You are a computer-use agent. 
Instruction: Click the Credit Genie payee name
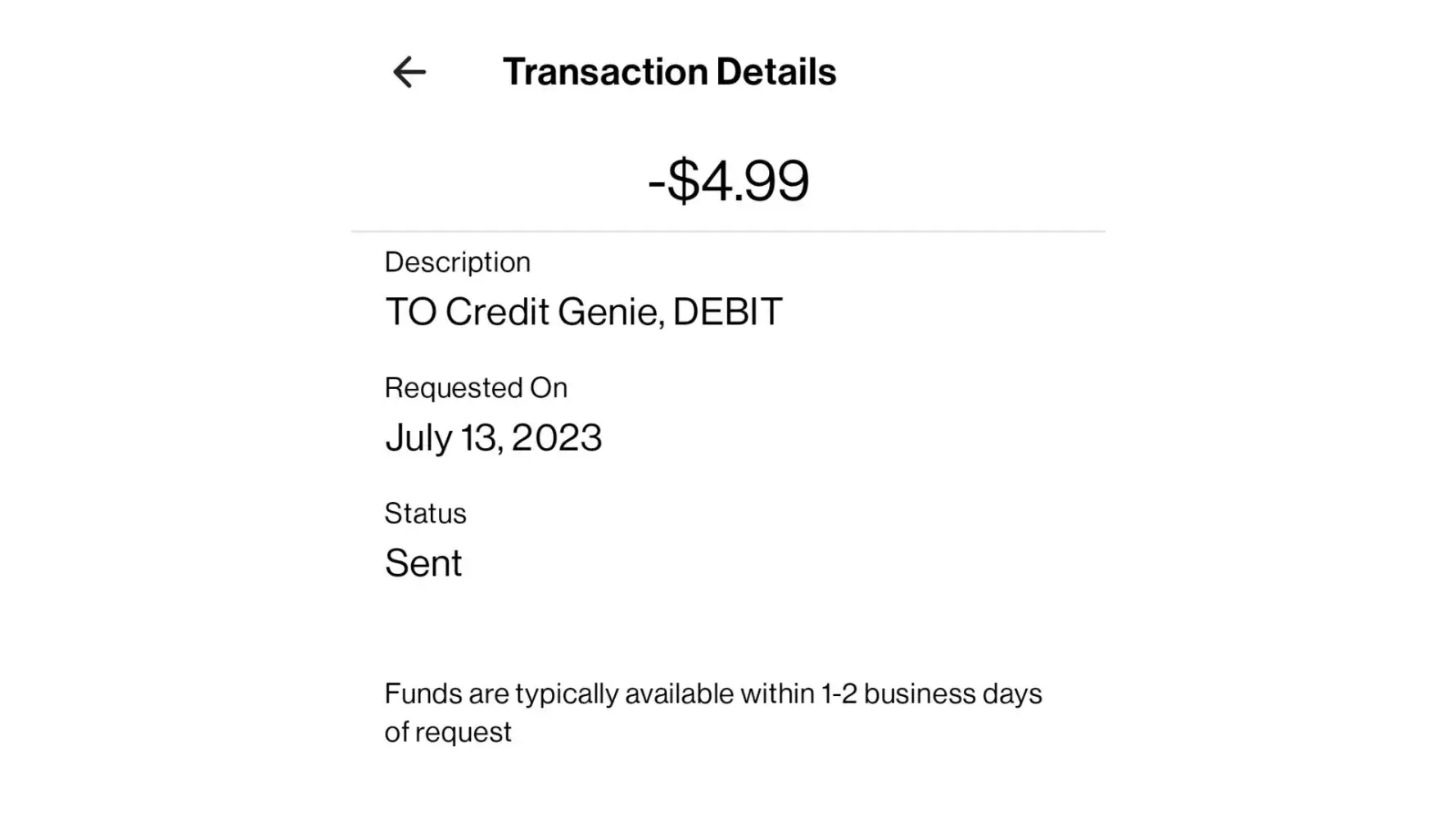(x=552, y=312)
